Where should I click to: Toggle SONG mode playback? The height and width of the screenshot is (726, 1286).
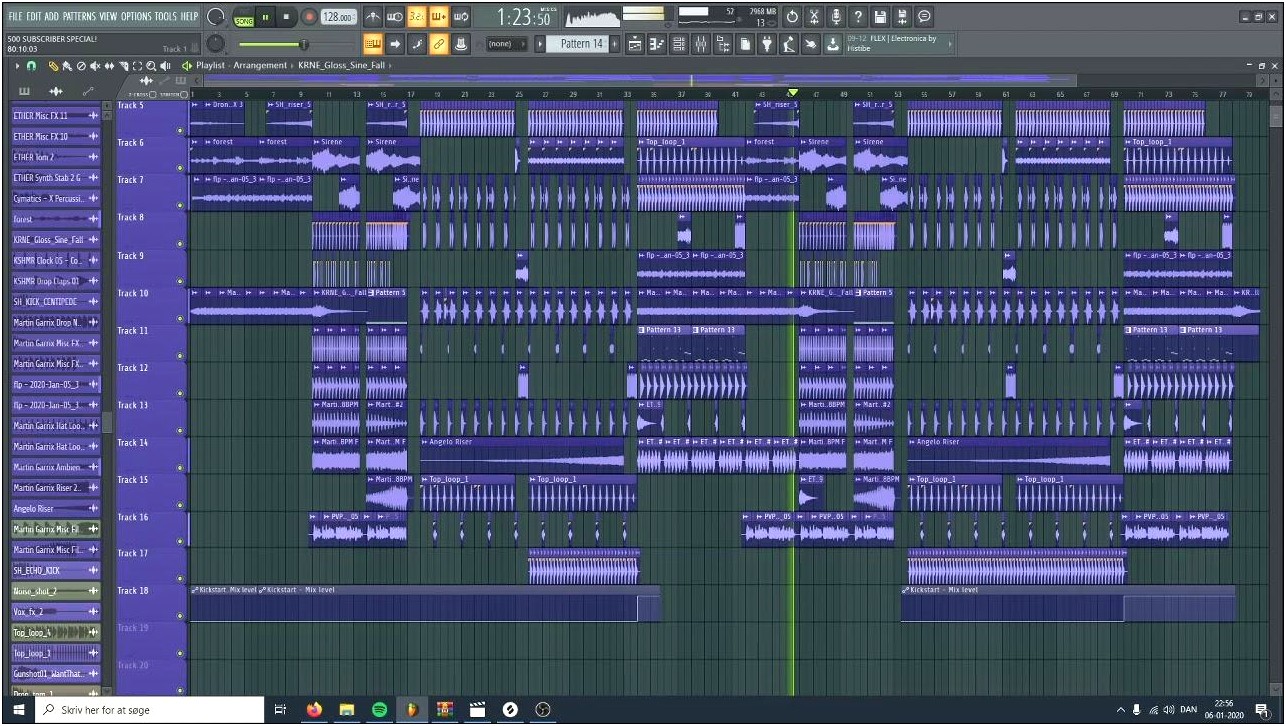pos(244,21)
